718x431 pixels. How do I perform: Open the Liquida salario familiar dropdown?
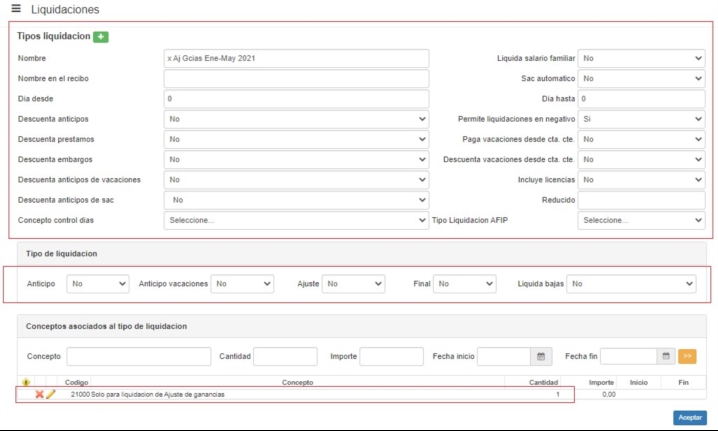pyautogui.click(x=642, y=58)
